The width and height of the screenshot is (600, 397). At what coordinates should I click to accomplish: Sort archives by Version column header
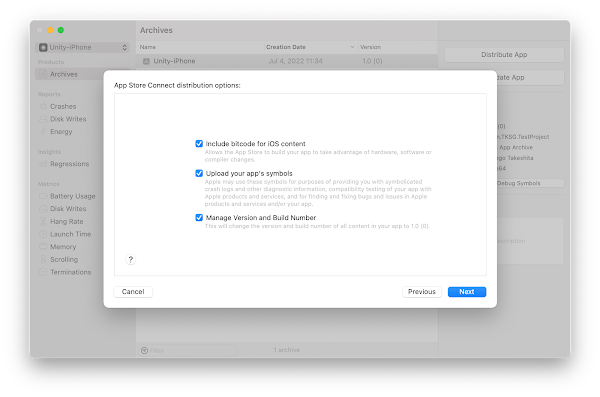pyautogui.click(x=398, y=47)
